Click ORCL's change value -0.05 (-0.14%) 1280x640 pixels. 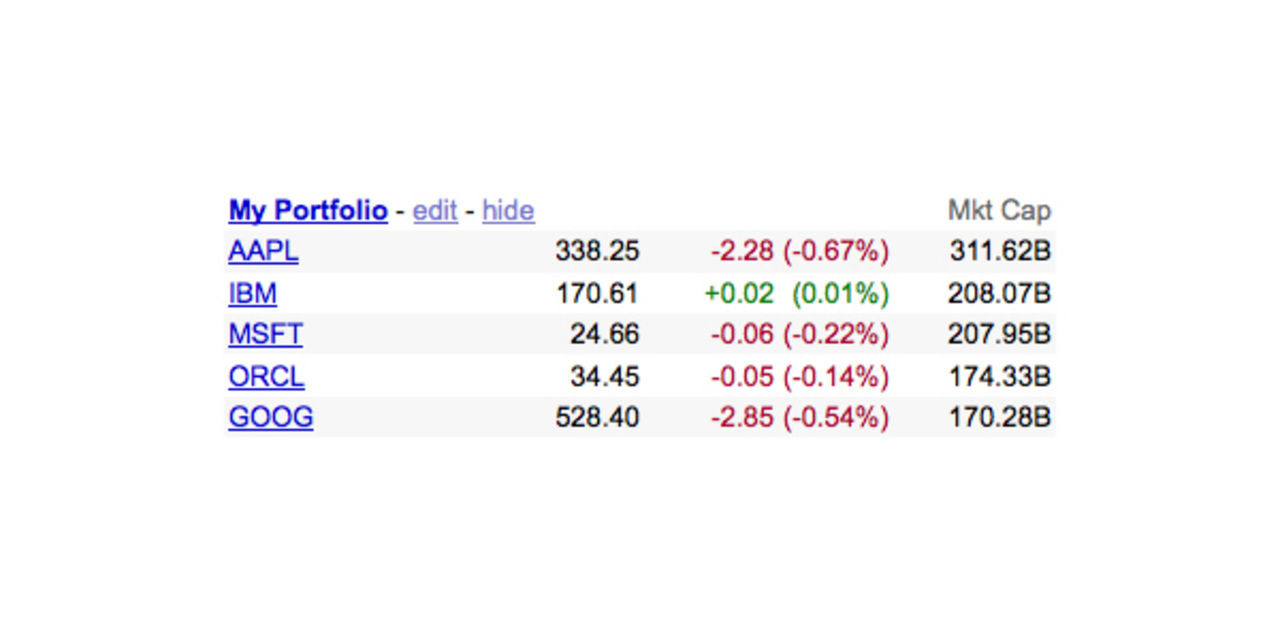pos(799,377)
